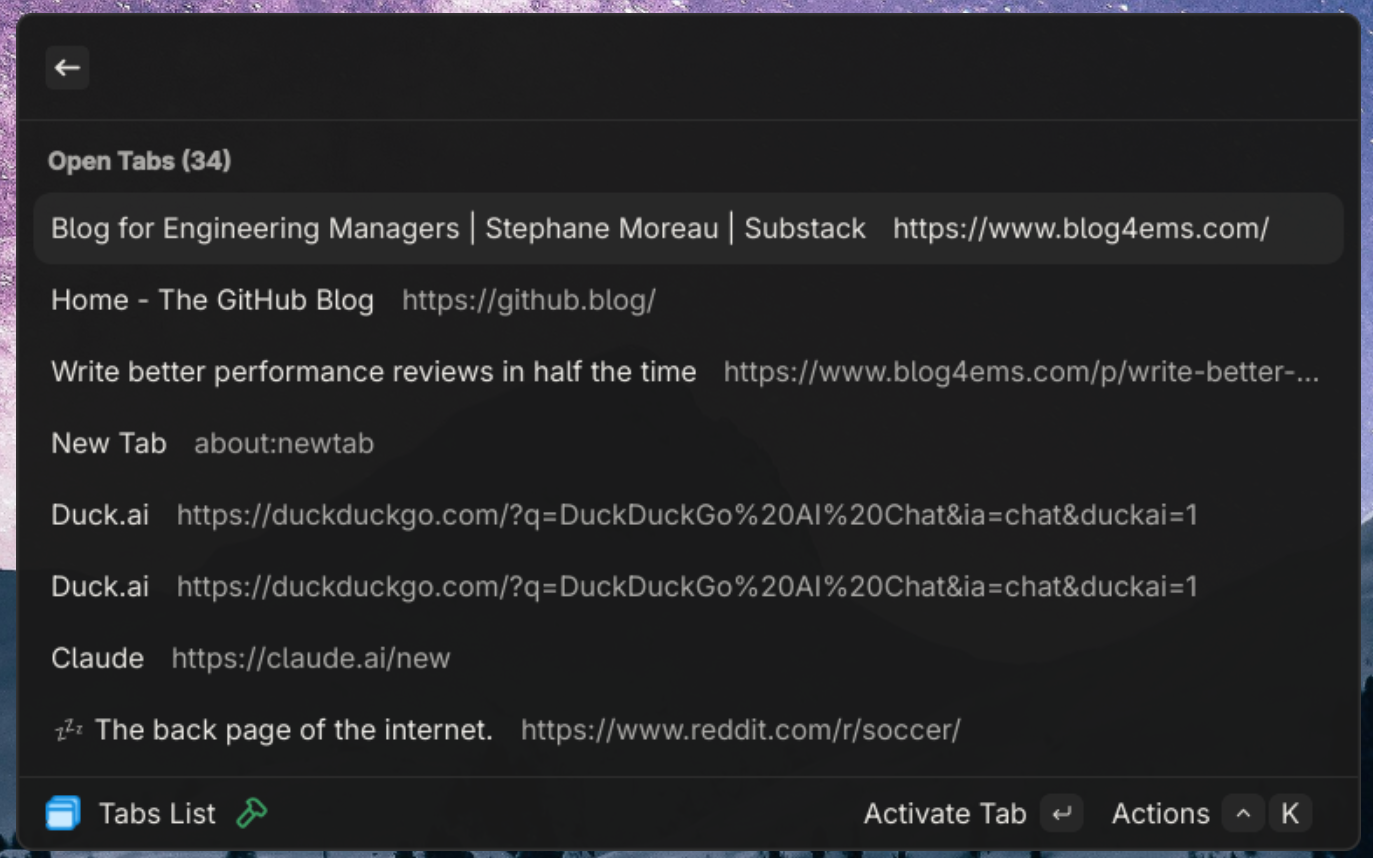Open the Actions panel
Screen dimensions: 1373x858
coord(1160,814)
